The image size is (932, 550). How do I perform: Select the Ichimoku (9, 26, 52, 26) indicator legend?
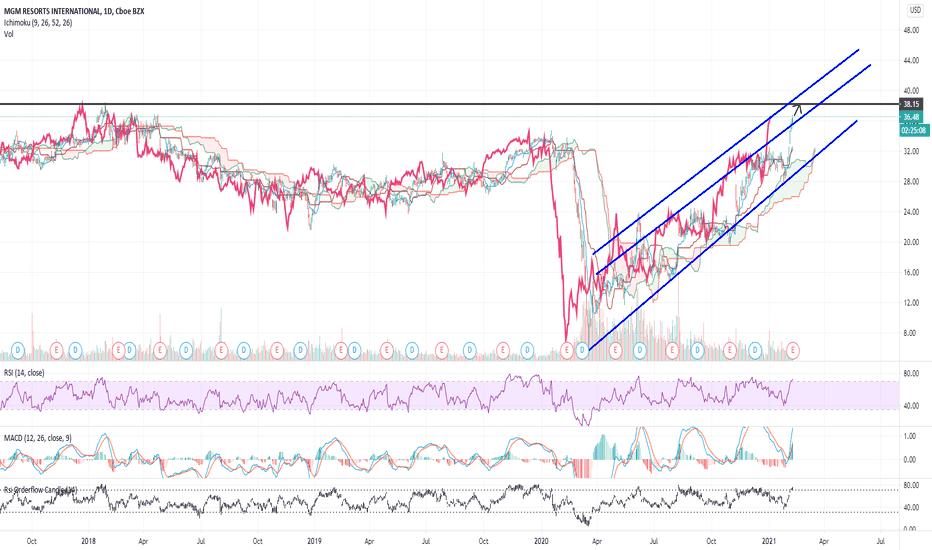(38, 23)
